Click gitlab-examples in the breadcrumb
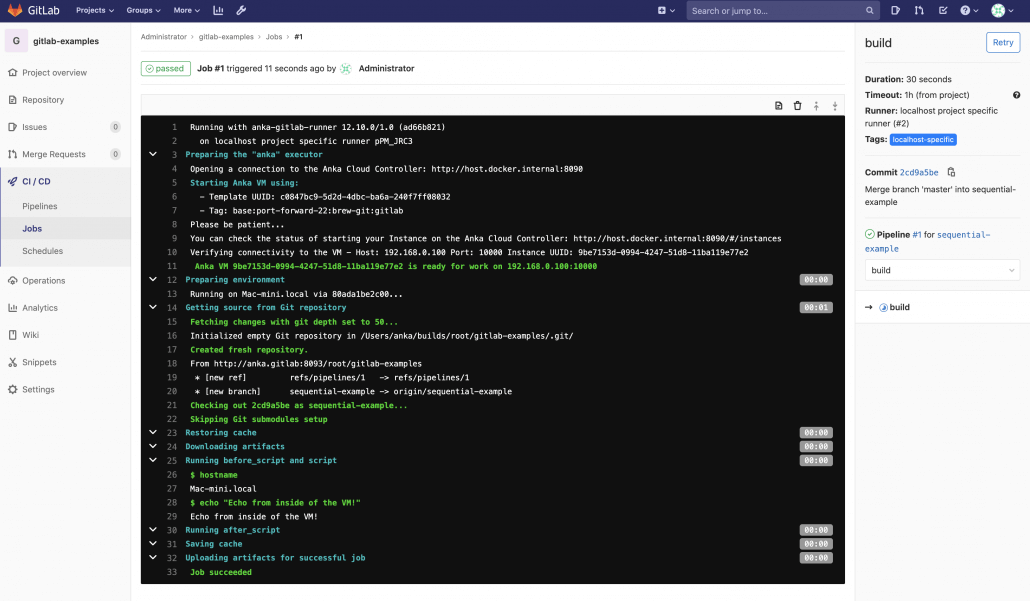This screenshot has height=601, width=1030. click(x=226, y=37)
